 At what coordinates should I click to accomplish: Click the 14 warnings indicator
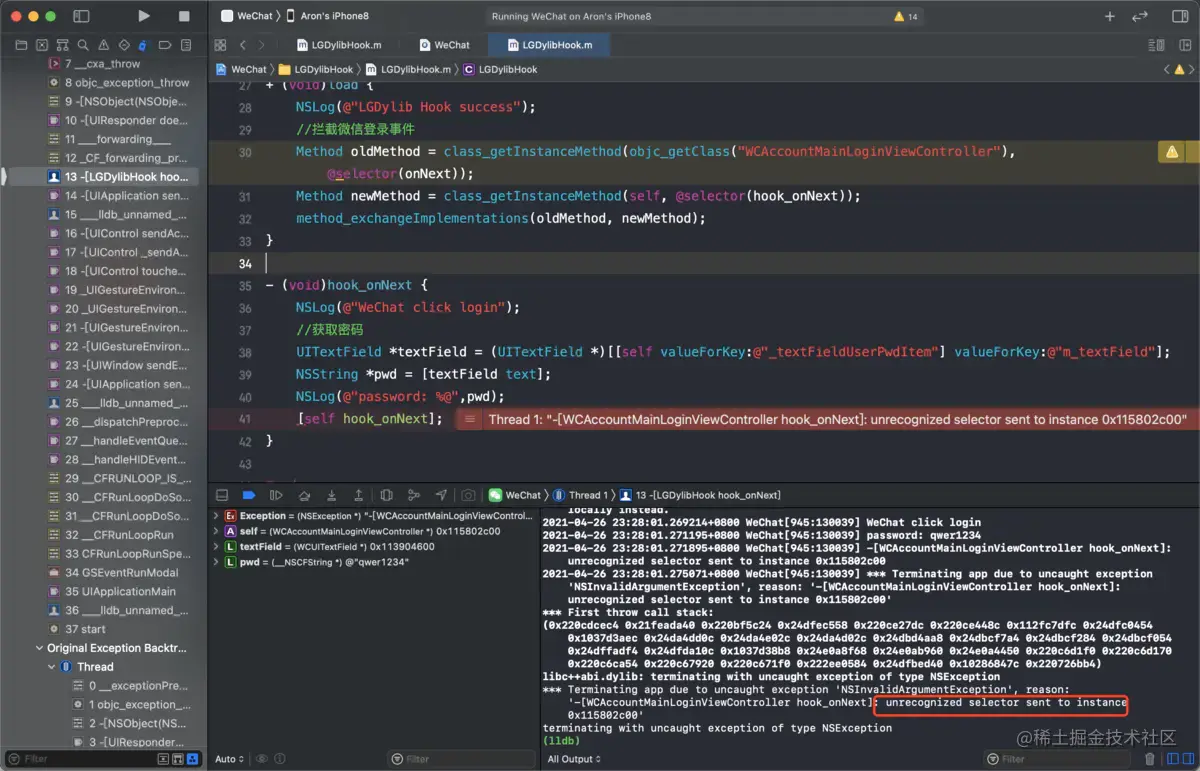coord(906,17)
